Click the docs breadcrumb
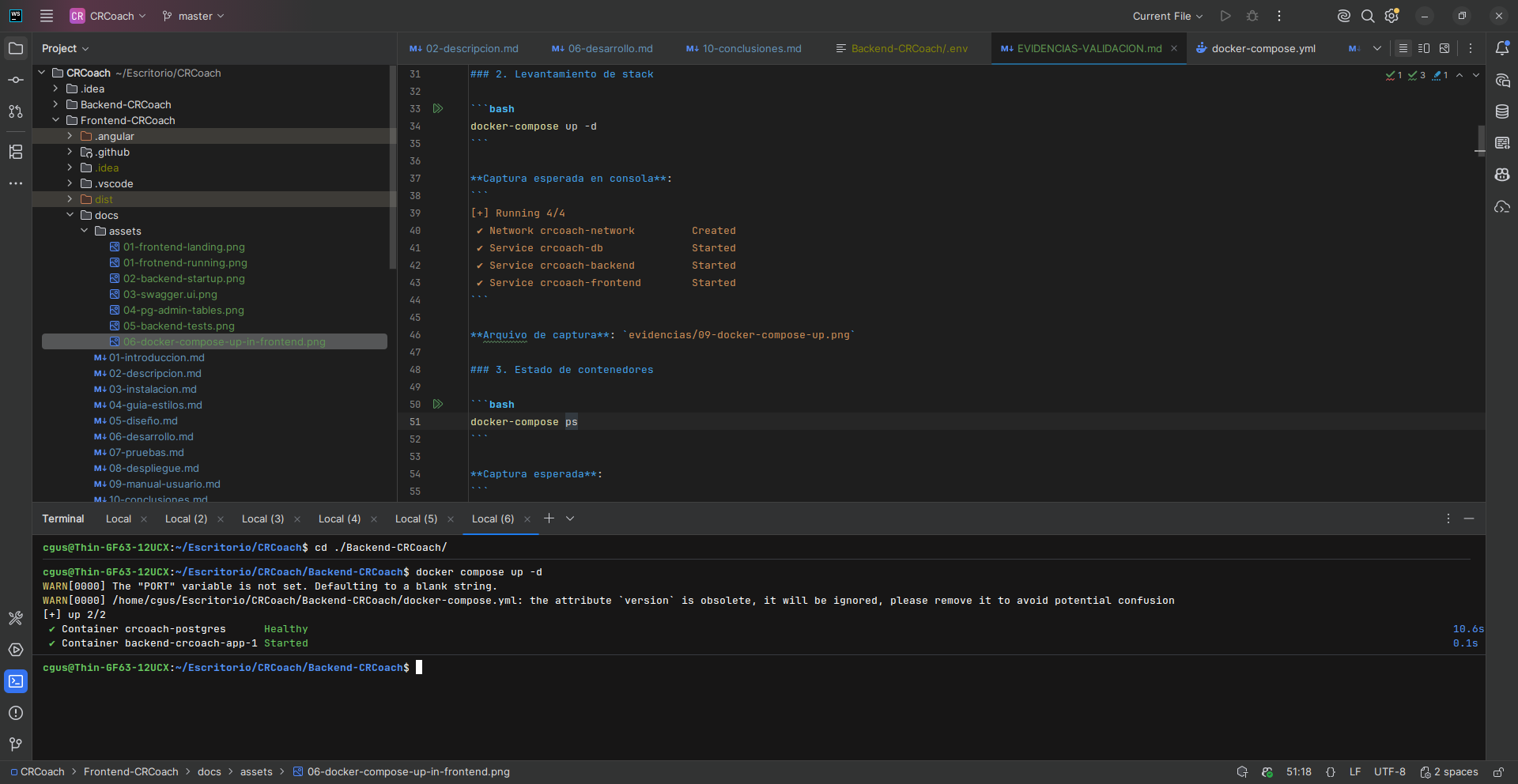This screenshot has width=1518, height=784. [210, 772]
